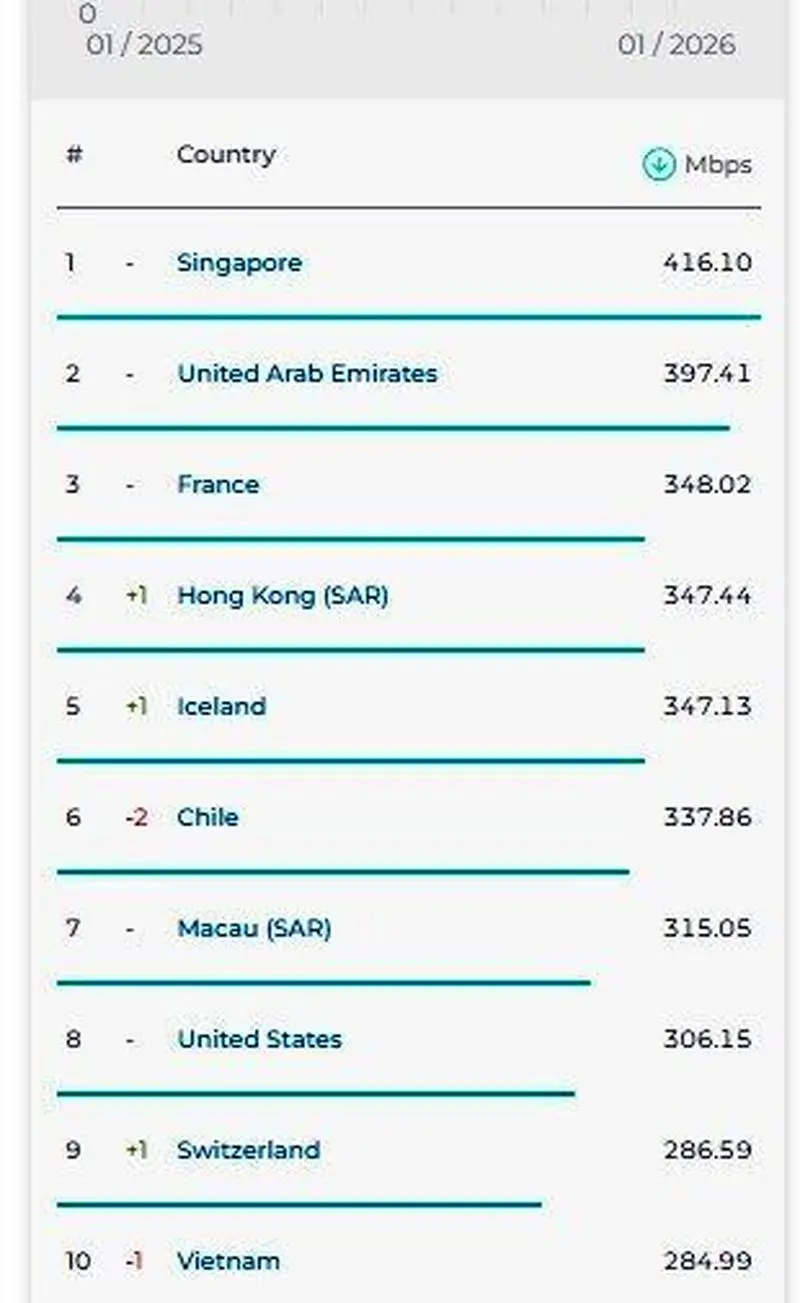Click the Iceland country link

point(221,707)
